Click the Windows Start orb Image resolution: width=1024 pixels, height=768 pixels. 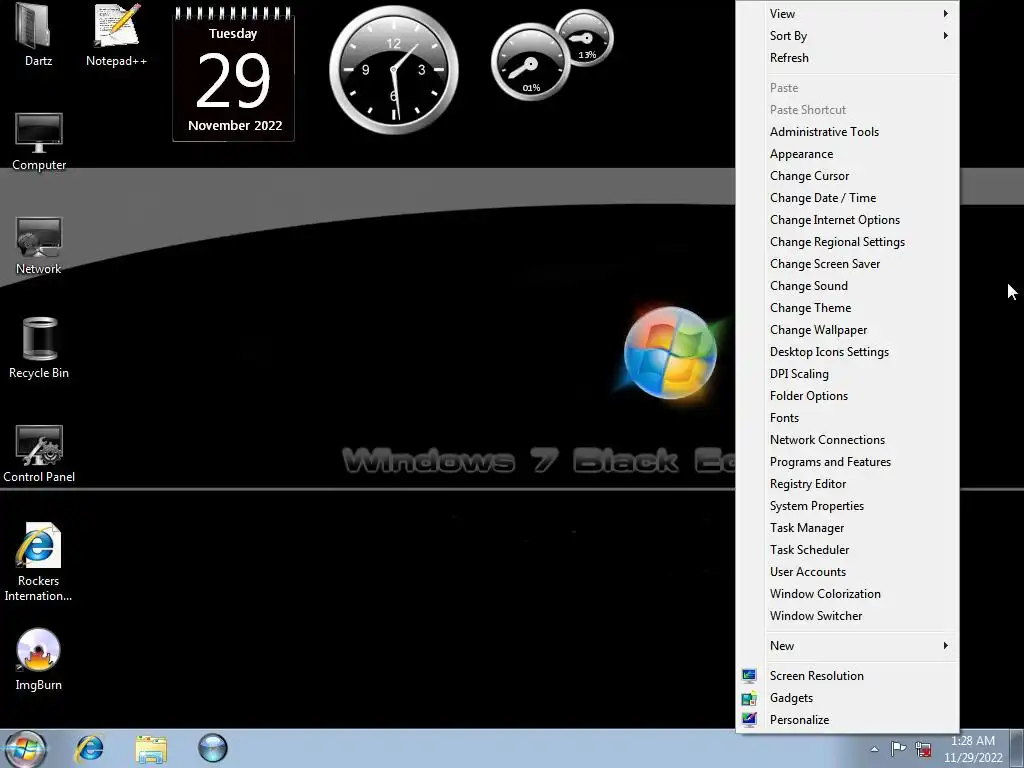[25, 748]
